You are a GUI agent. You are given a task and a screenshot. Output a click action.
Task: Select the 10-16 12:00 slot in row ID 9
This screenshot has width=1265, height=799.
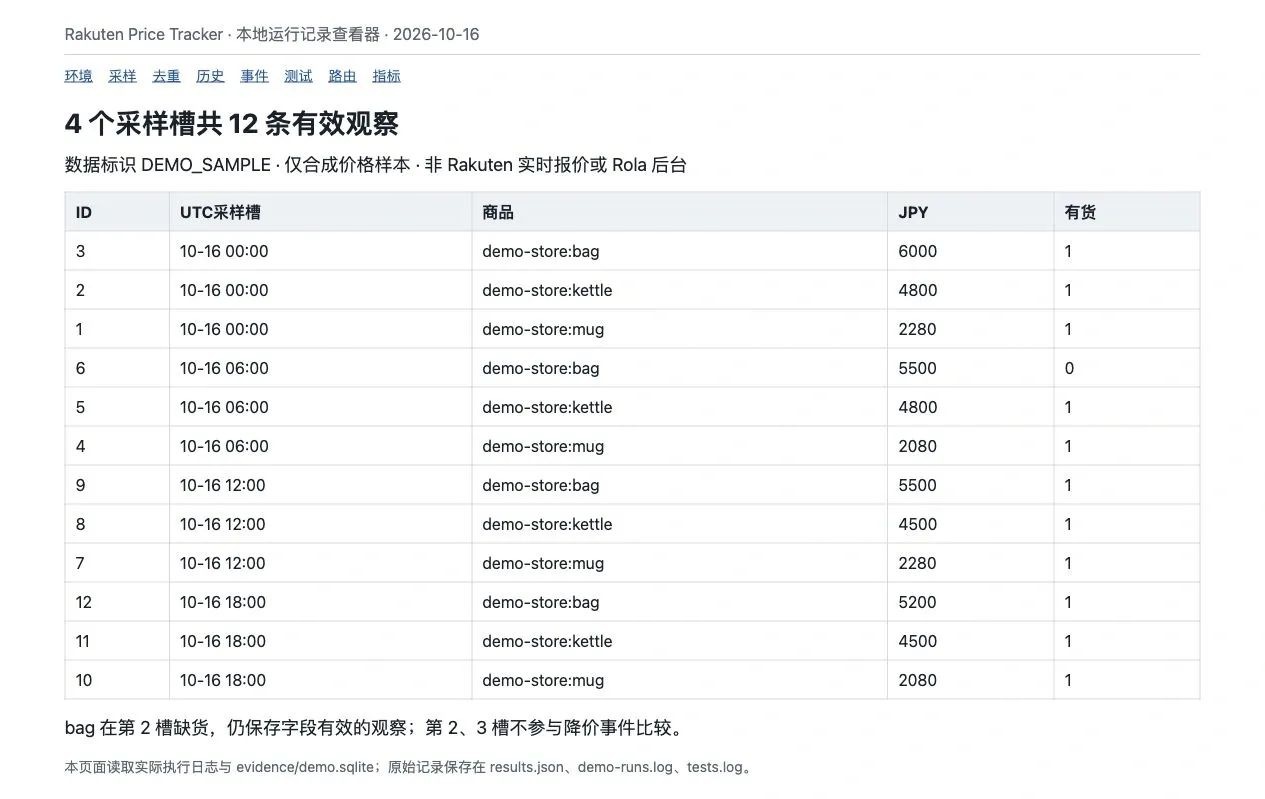click(x=223, y=485)
